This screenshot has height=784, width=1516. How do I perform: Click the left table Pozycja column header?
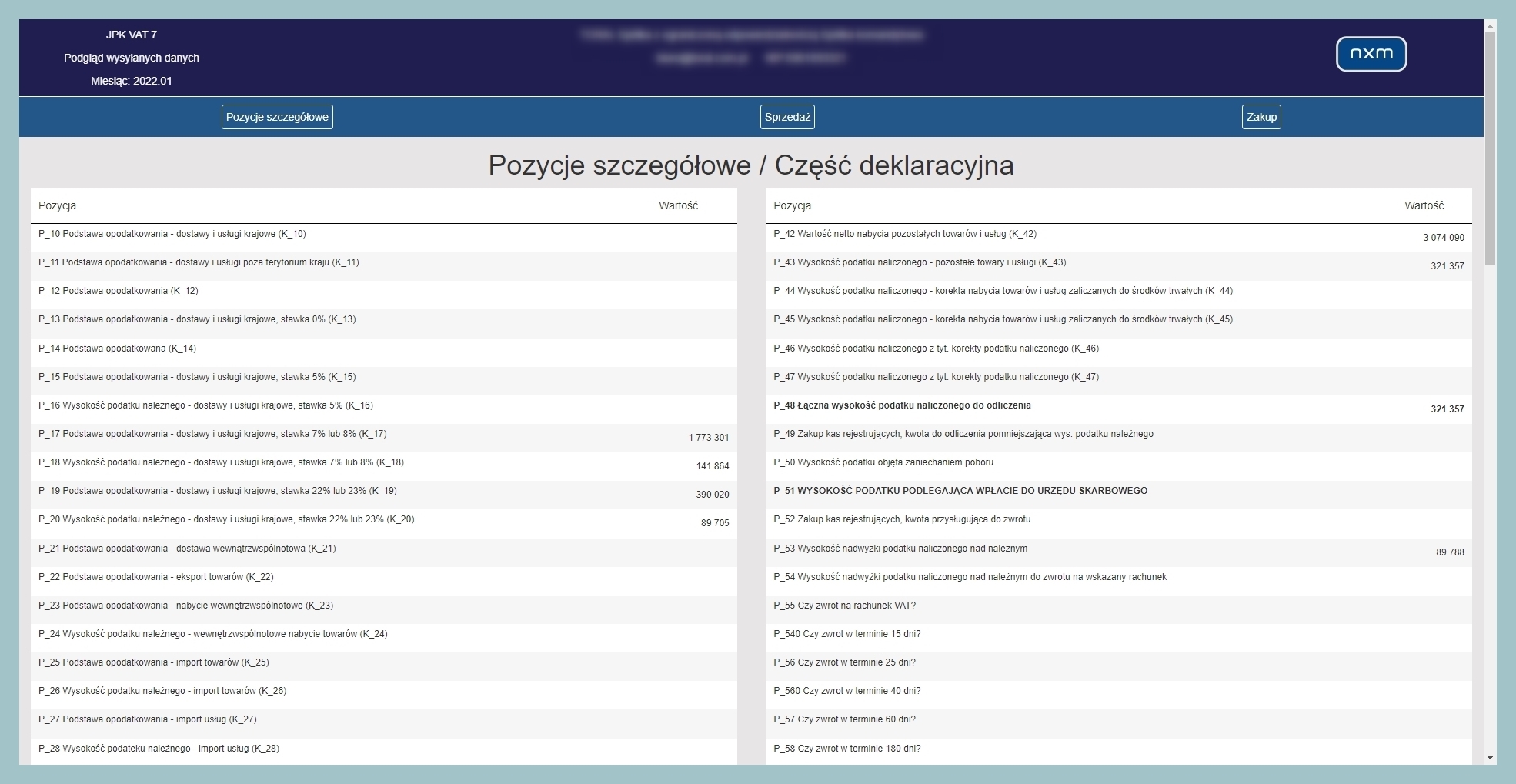[x=58, y=205]
